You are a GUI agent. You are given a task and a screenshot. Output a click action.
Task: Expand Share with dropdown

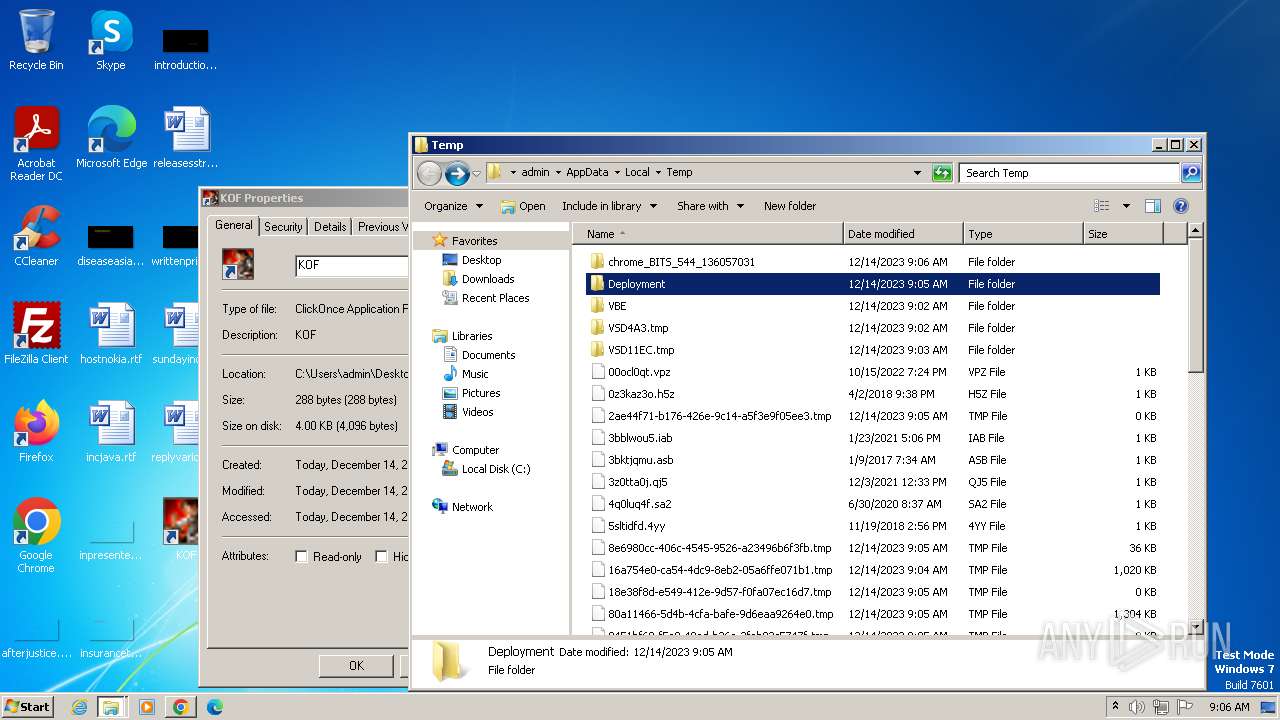click(710, 206)
